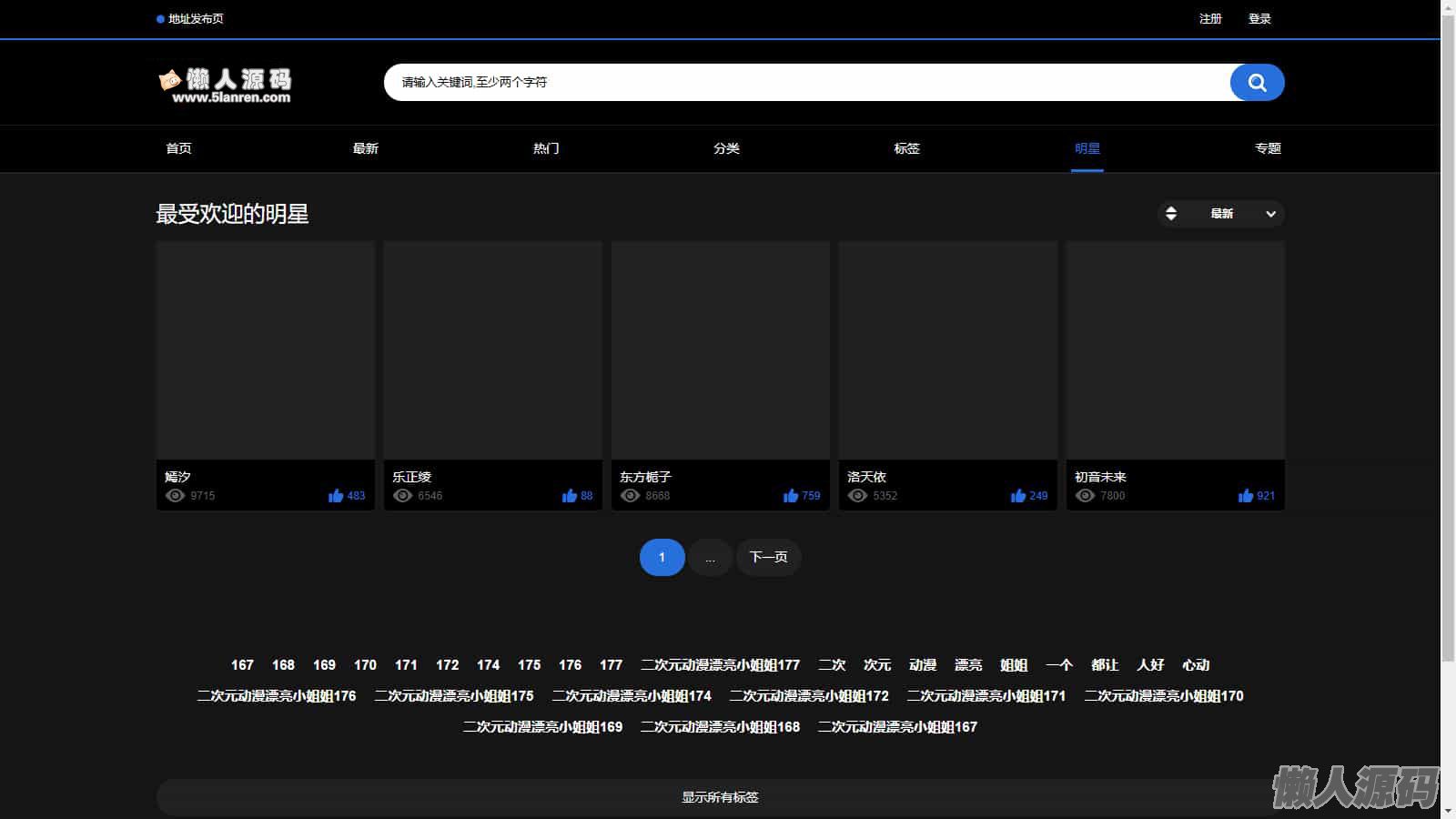Viewport: 1456px width, 819px height.
Task: Switch to the 热门 navigation tab
Action: click(x=546, y=148)
